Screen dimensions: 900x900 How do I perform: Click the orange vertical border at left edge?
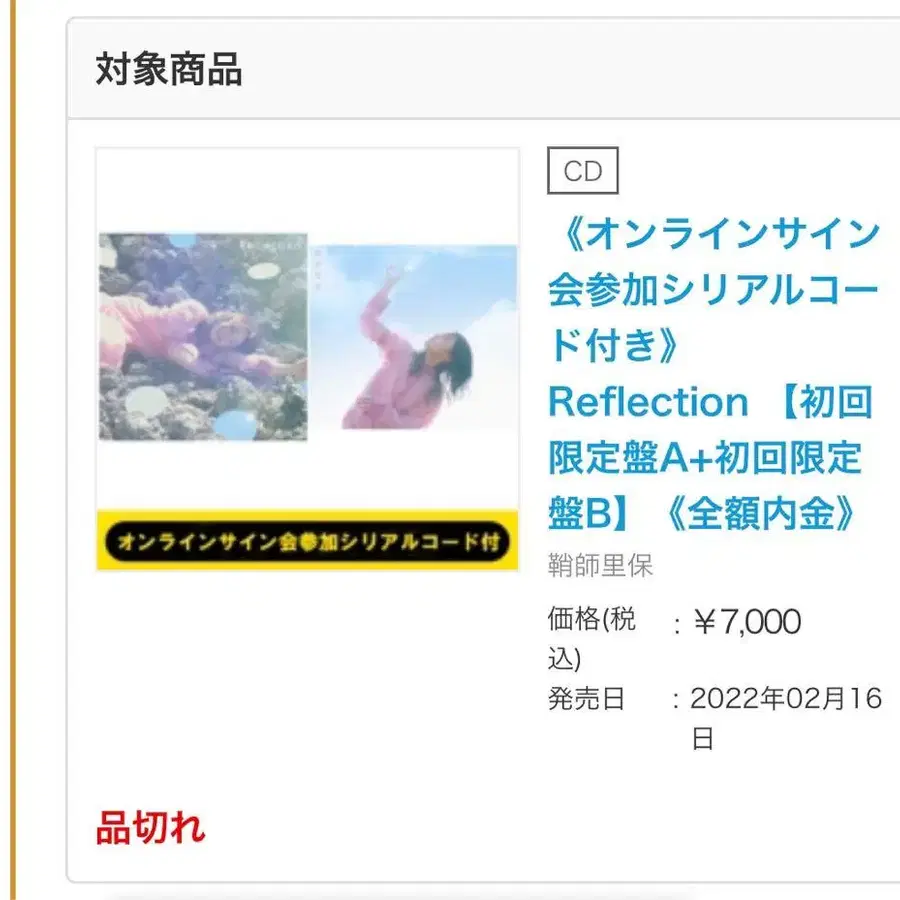(x=10, y=450)
